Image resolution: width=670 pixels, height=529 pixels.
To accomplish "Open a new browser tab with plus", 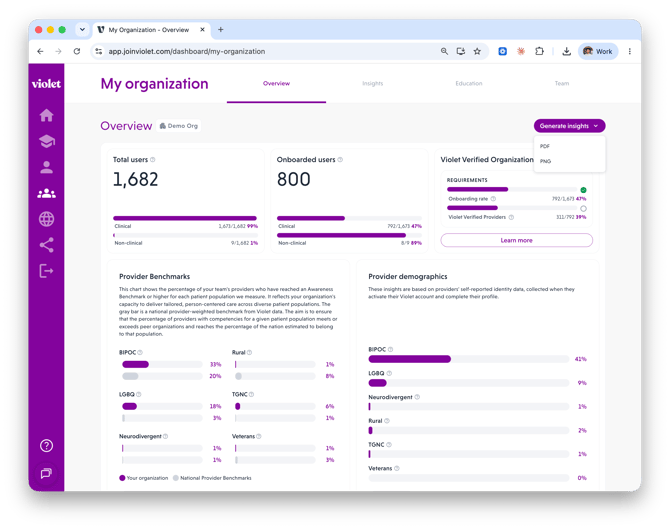I will coord(220,29).
